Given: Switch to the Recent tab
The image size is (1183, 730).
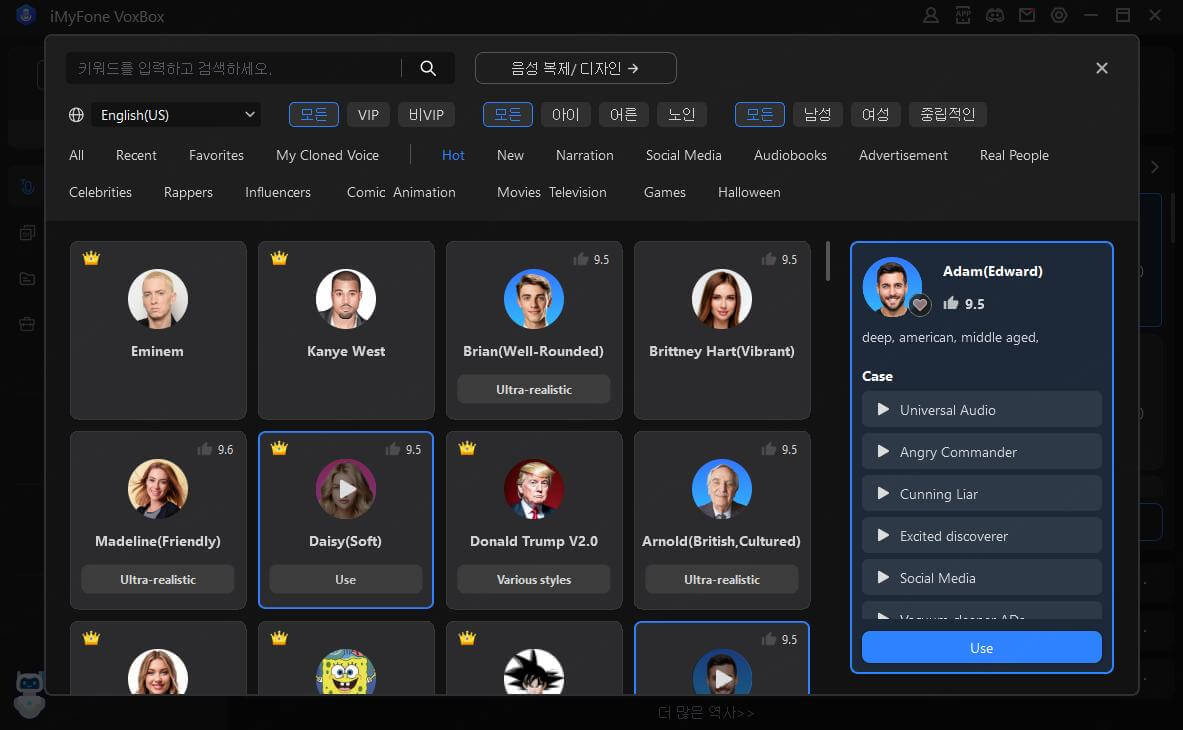Looking at the screenshot, I should click(x=136, y=155).
